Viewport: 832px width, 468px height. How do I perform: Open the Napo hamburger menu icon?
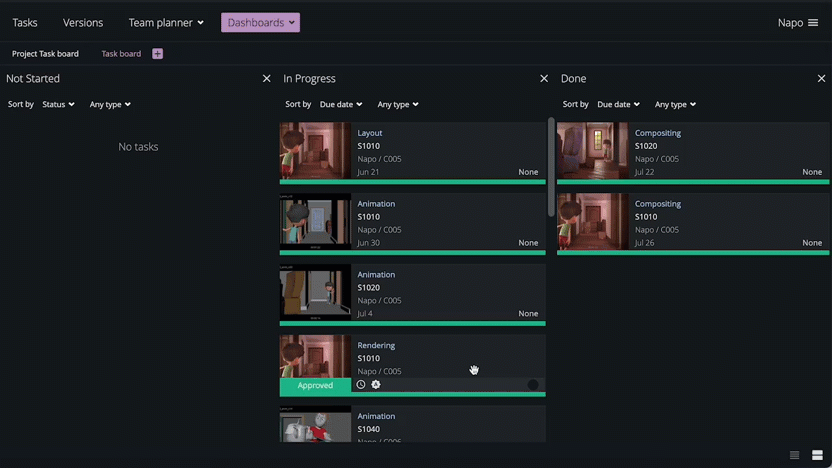coord(813,23)
